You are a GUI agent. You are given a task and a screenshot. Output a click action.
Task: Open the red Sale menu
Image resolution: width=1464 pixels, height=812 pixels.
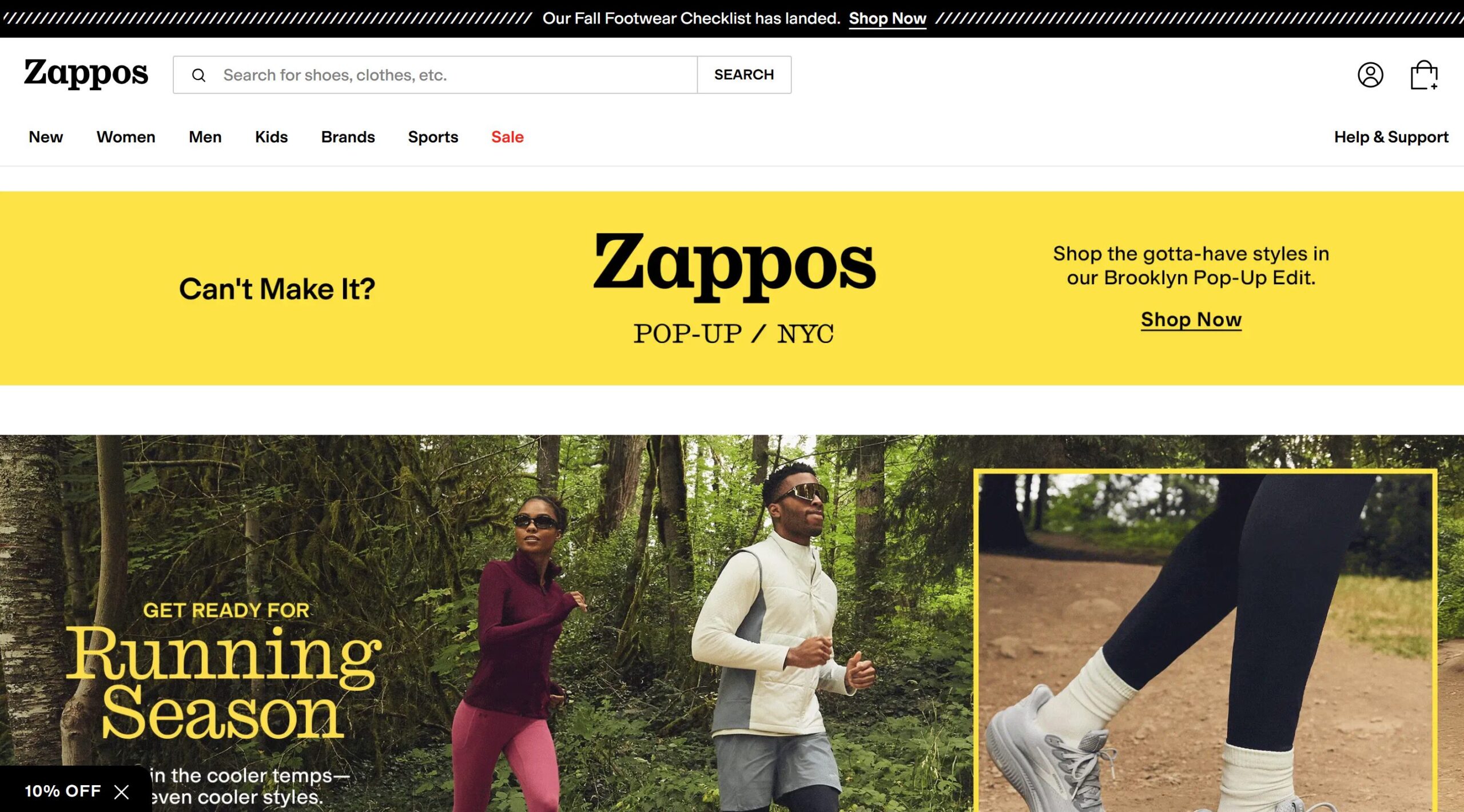tap(507, 137)
